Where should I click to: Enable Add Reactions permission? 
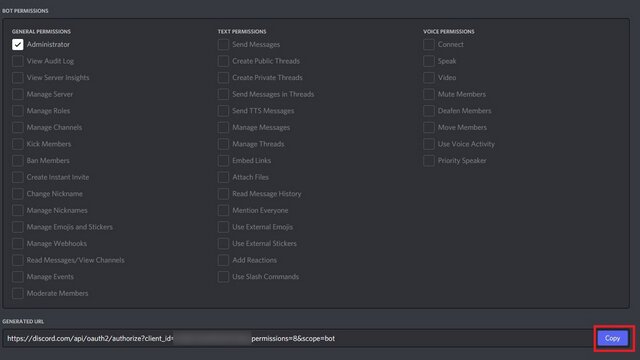[x=223, y=260]
